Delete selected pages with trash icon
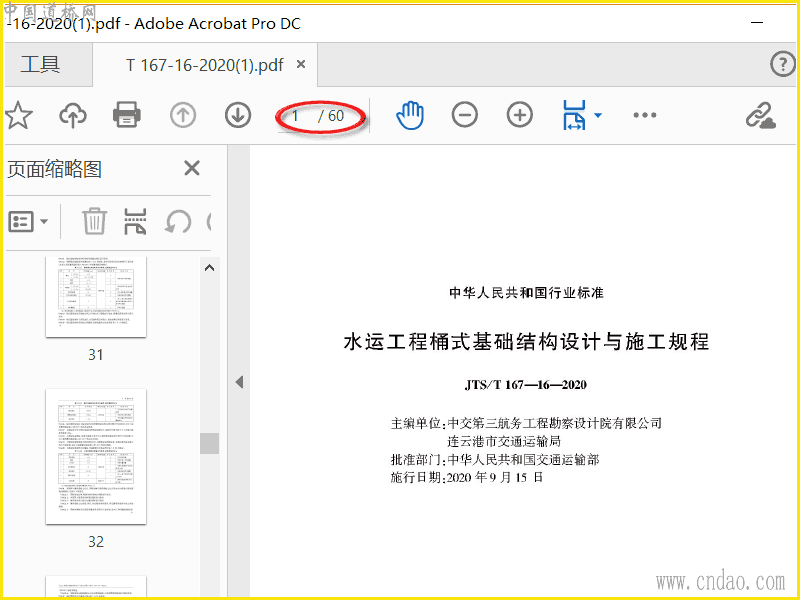800x600 pixels. [94, 221]
